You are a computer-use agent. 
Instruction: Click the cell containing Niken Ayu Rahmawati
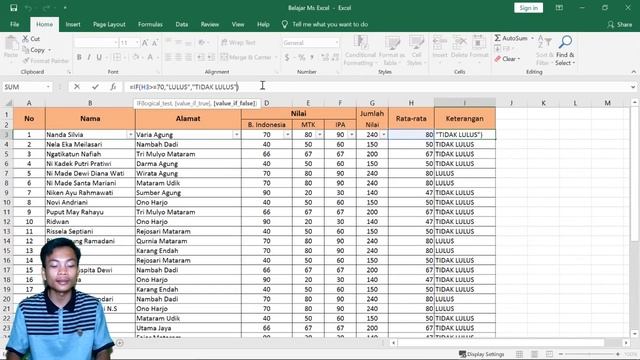(x=90, y=193)
